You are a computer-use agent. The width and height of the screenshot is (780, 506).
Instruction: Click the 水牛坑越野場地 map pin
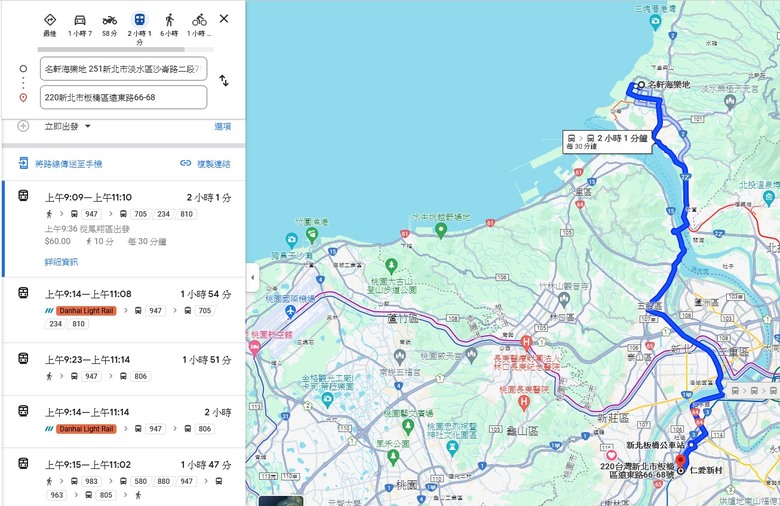tap(440, 230)
